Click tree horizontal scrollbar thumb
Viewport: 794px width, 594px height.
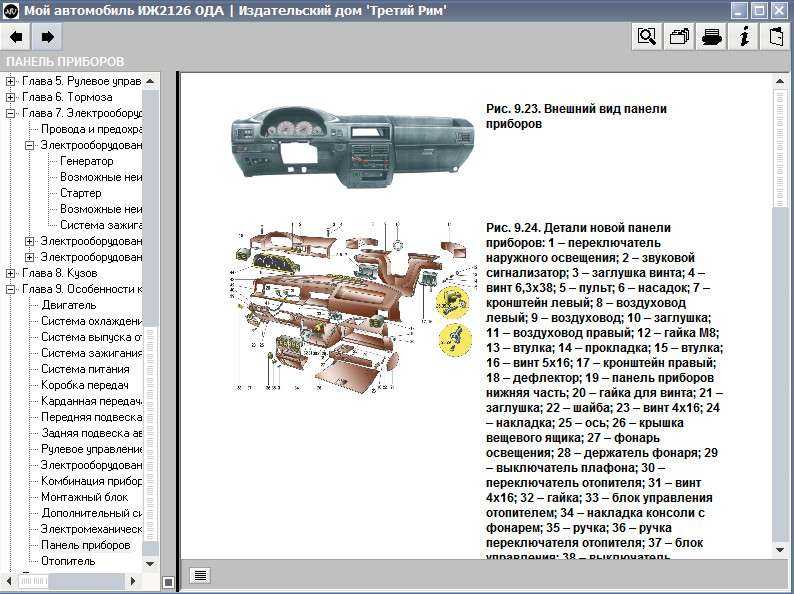tap(33, 581)
